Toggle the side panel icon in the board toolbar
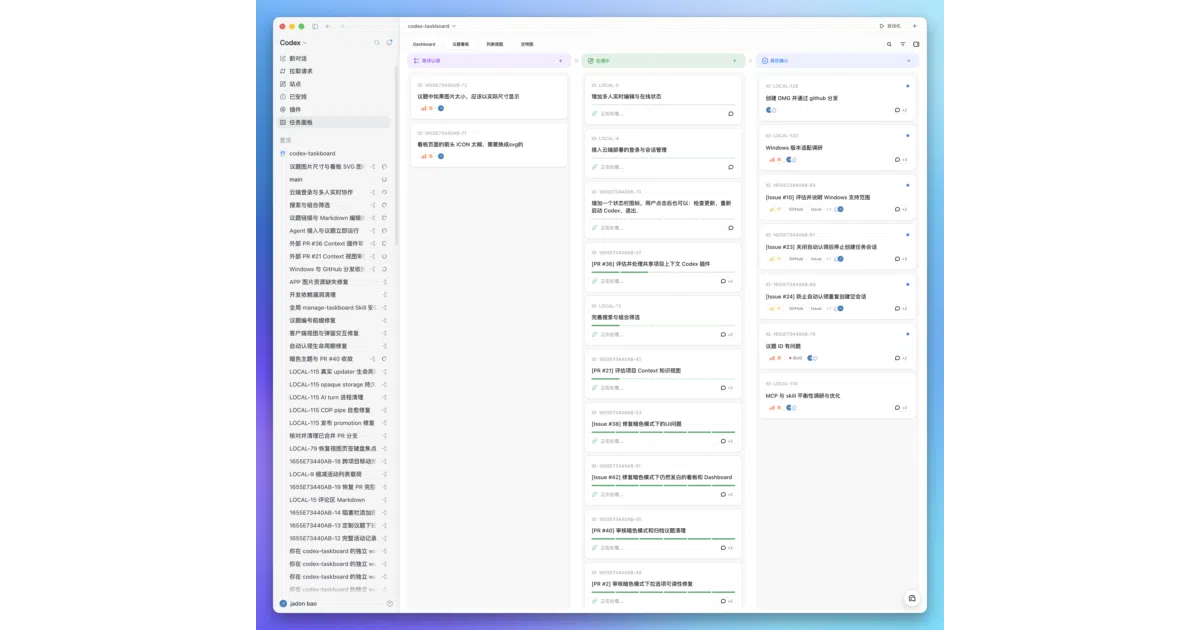 click(916, 44)
